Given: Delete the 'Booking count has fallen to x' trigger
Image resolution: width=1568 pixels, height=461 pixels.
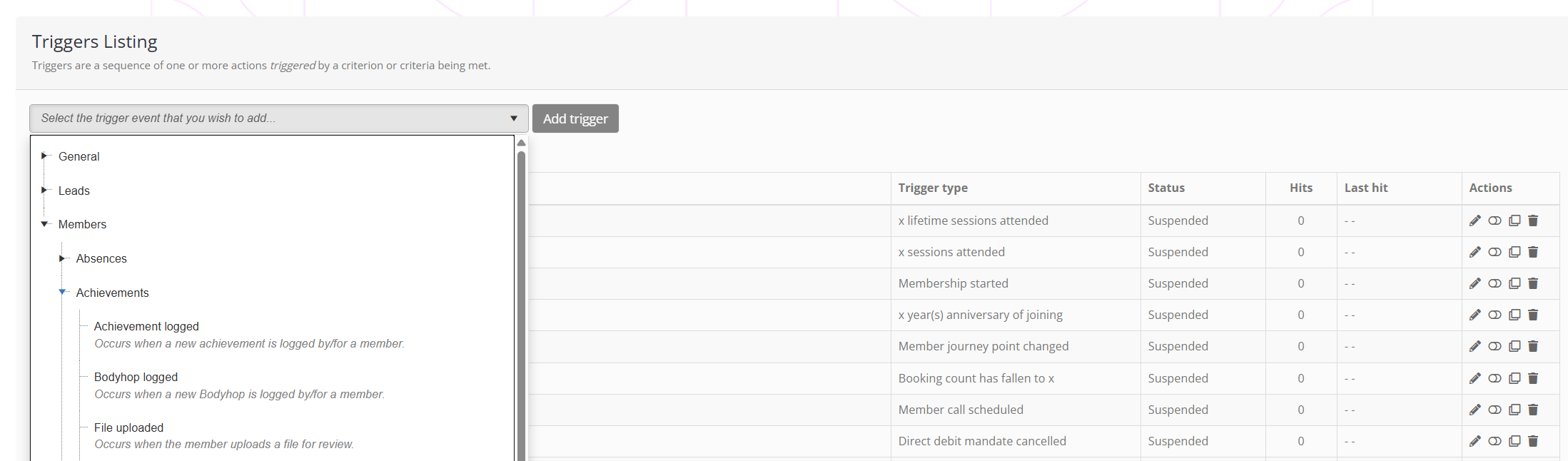Looking at the screenshot, I should (1533, 378).
